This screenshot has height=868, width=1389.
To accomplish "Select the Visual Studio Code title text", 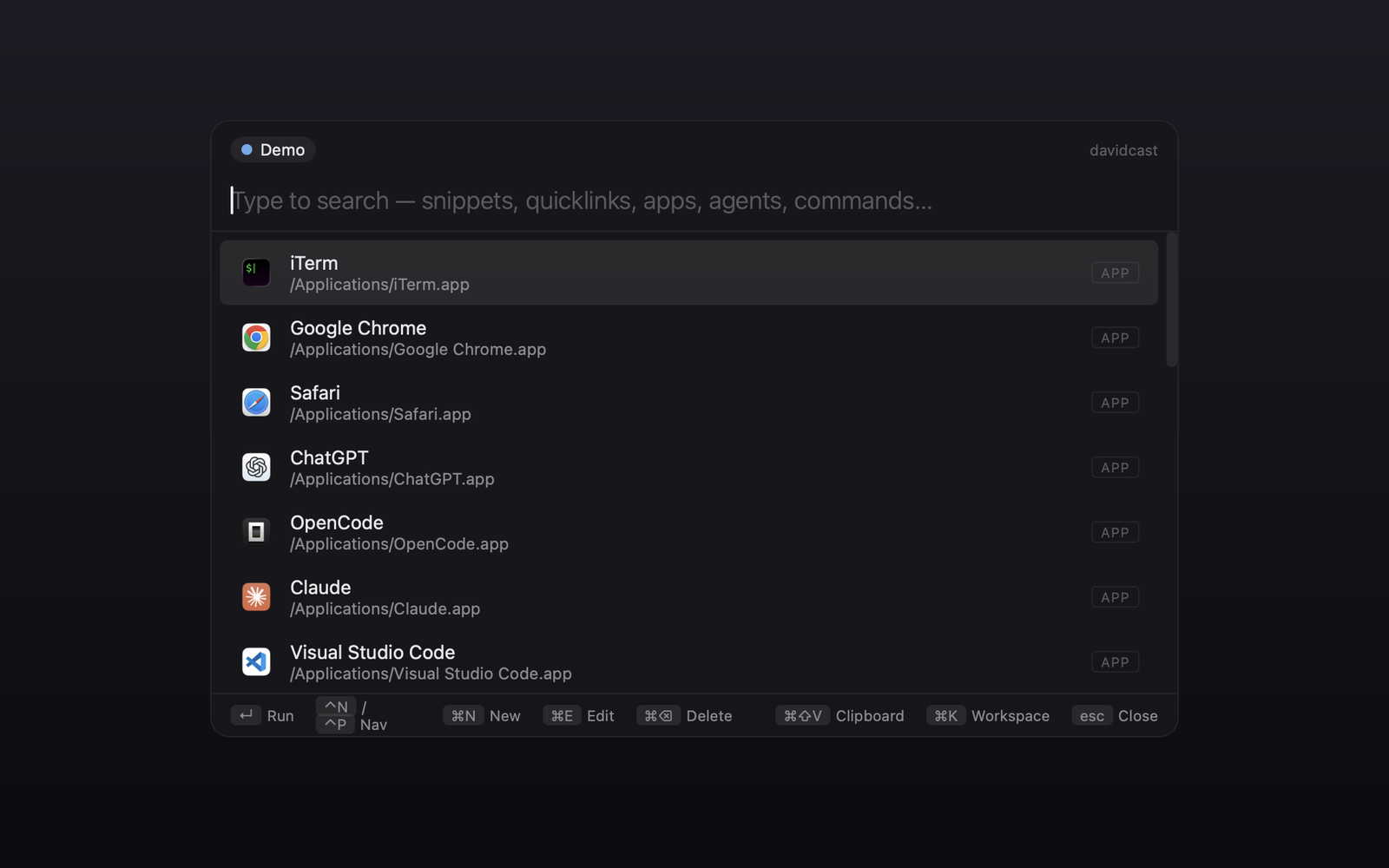I will point(372,653).
